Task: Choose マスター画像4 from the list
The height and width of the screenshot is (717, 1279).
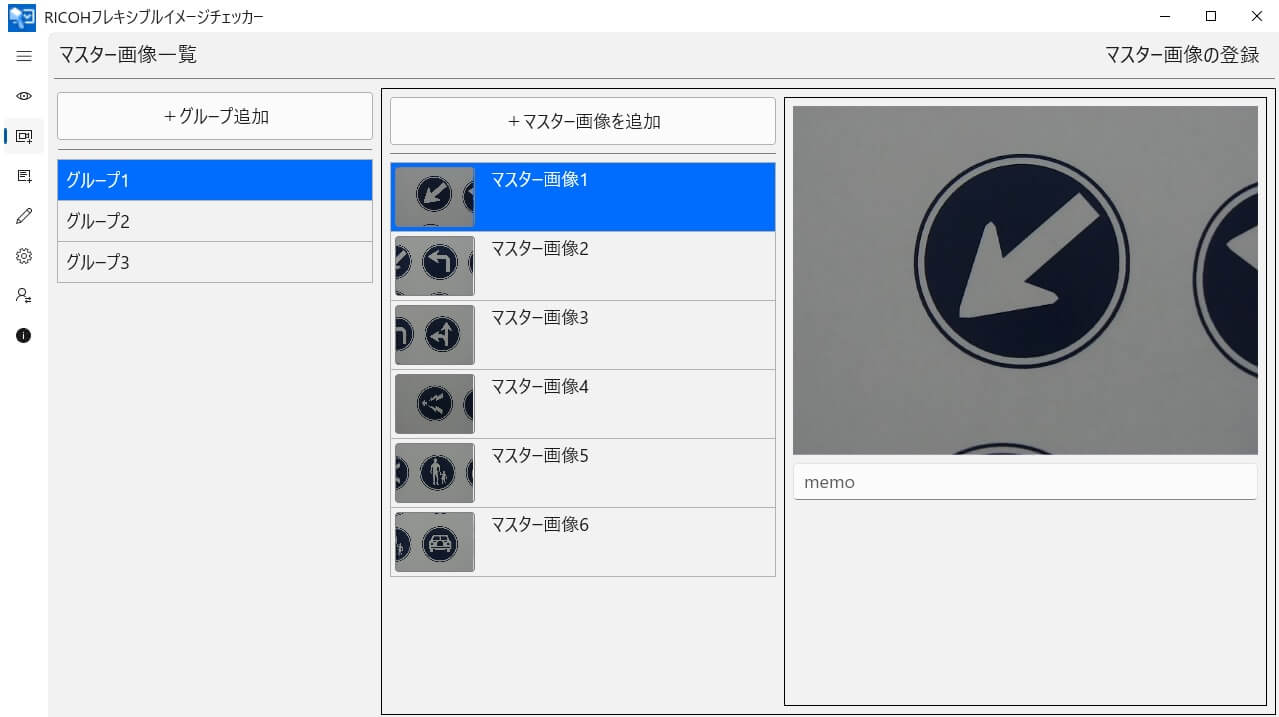Action: [583, 404]
